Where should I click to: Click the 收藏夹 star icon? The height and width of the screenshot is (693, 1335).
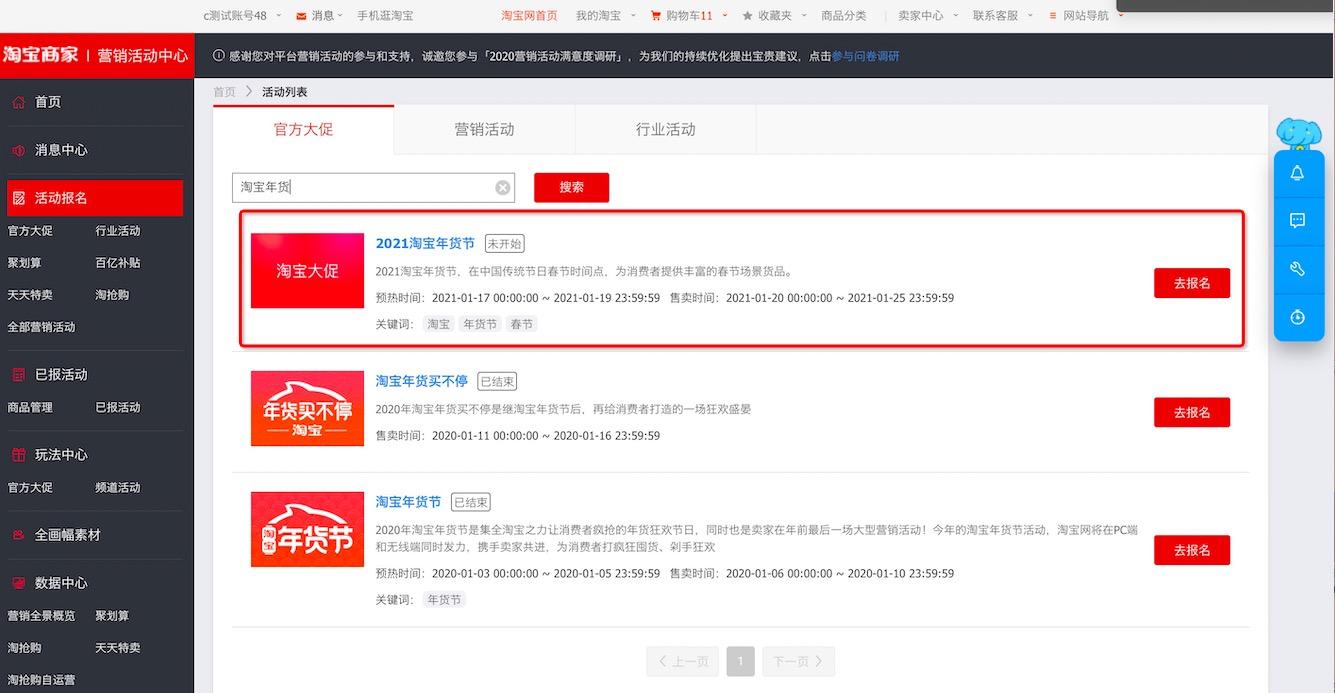747,16
